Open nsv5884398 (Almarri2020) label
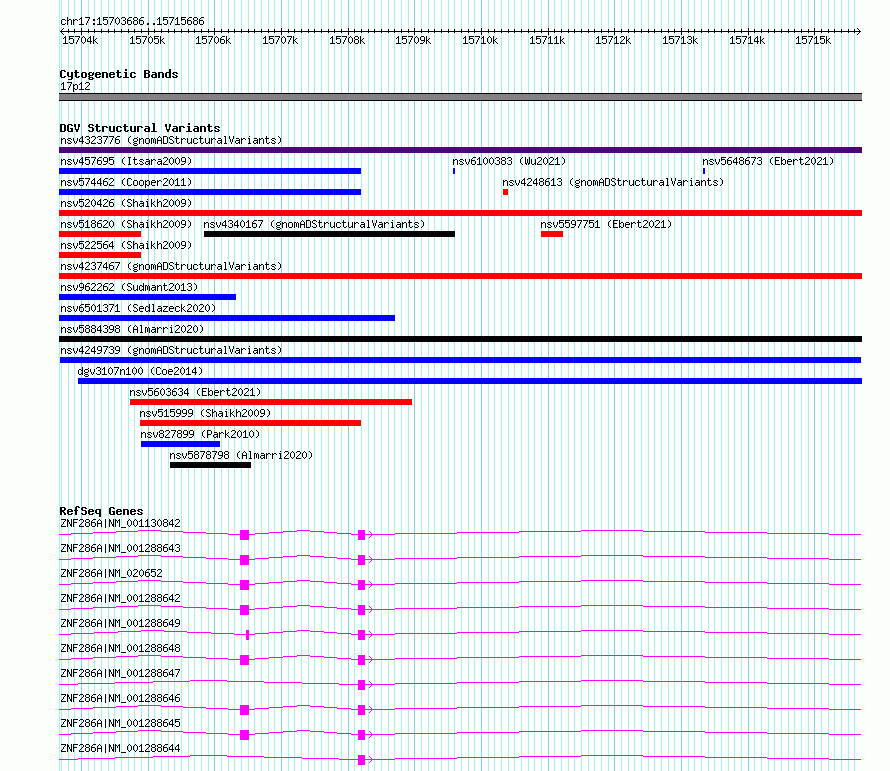890x771 pixels. click(x=132, y=329)
